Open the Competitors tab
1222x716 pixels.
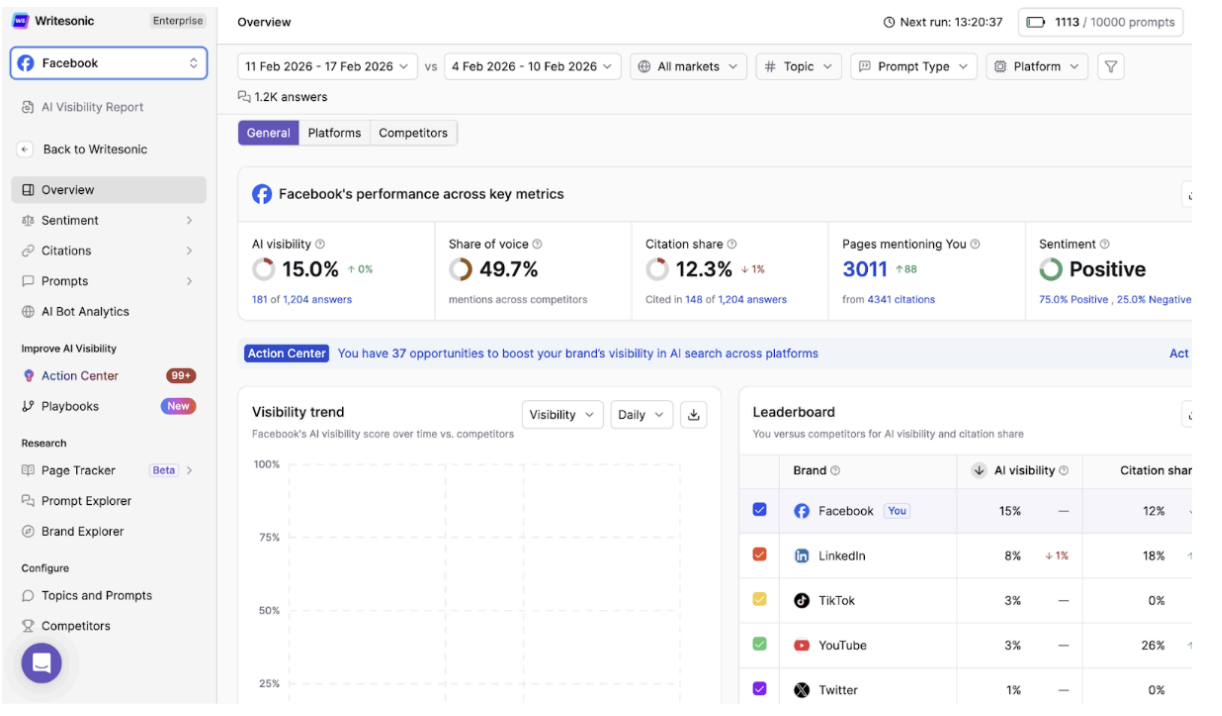pyautogui.click(x=413, y=132)
